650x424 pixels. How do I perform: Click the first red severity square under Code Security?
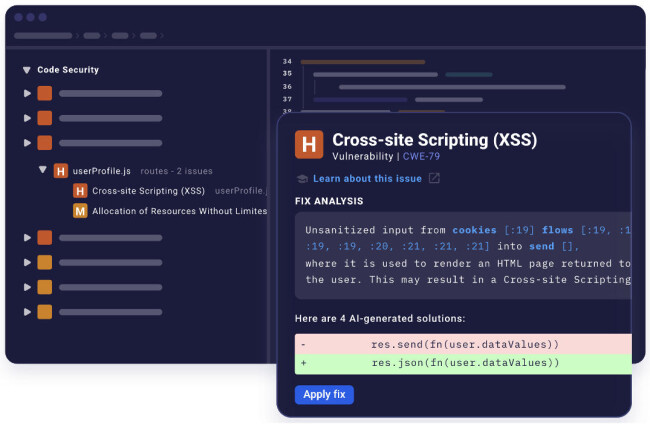44,93
